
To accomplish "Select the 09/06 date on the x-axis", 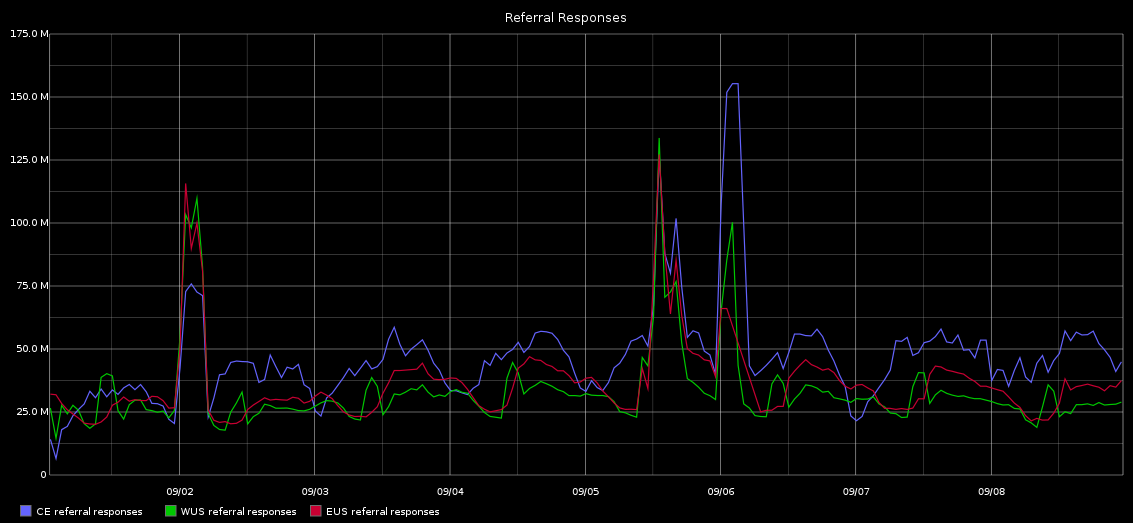I will (721, 492).
